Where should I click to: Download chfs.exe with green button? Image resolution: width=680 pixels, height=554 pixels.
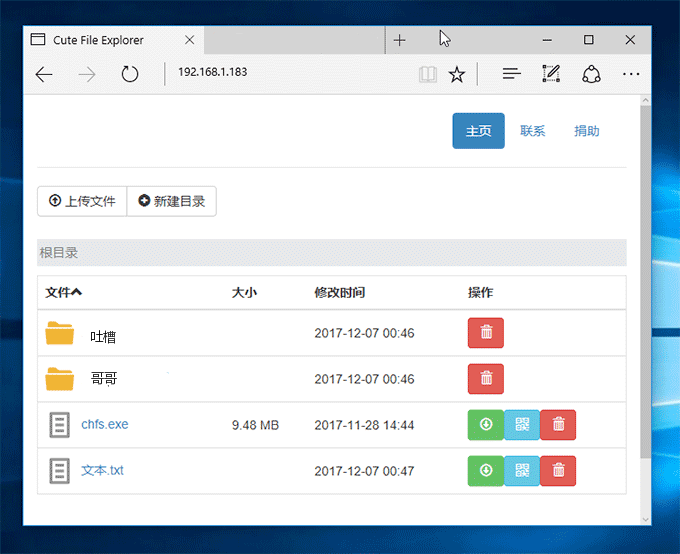coord(486,425)
